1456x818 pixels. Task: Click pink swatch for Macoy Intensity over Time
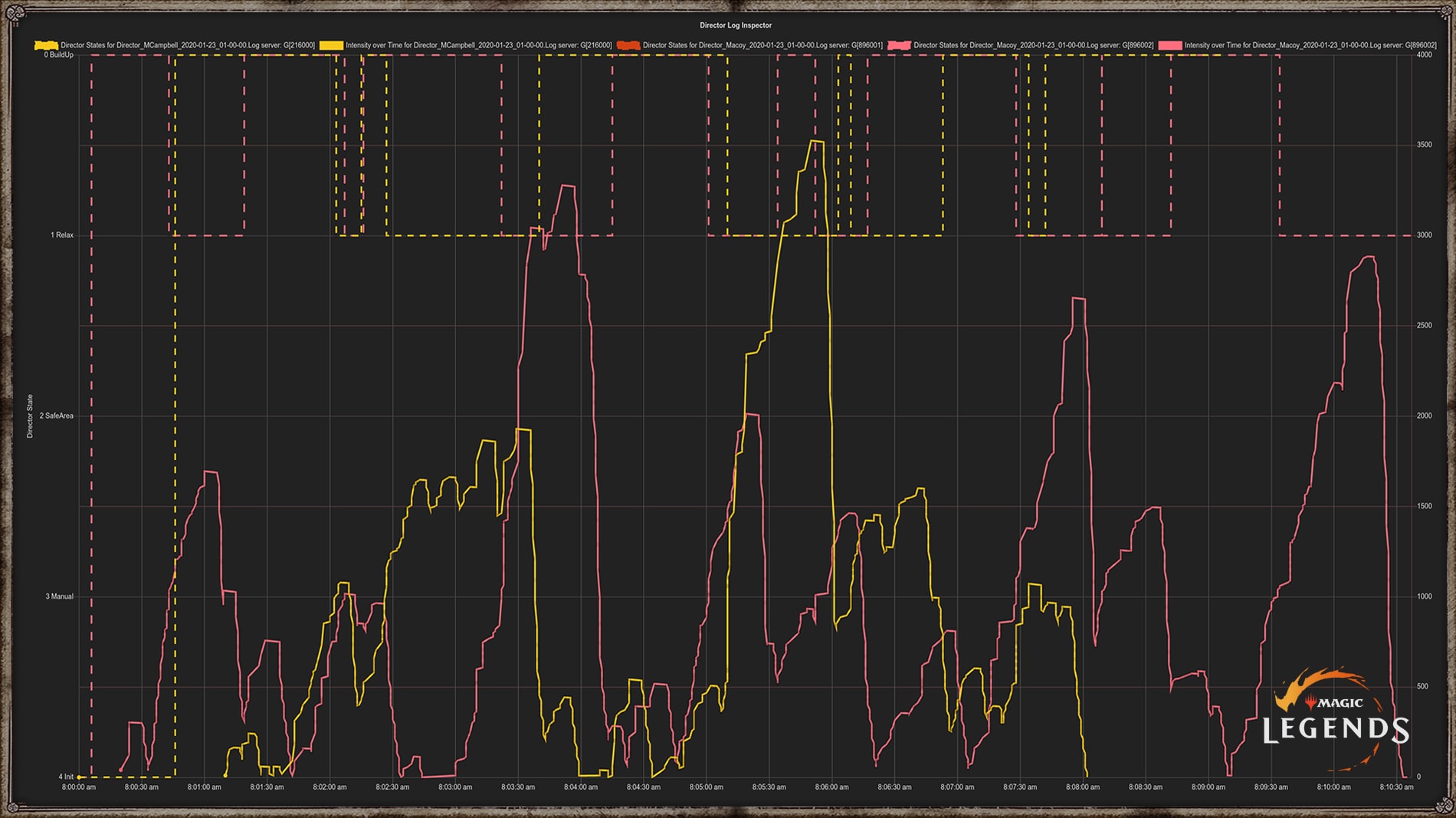1170,45
